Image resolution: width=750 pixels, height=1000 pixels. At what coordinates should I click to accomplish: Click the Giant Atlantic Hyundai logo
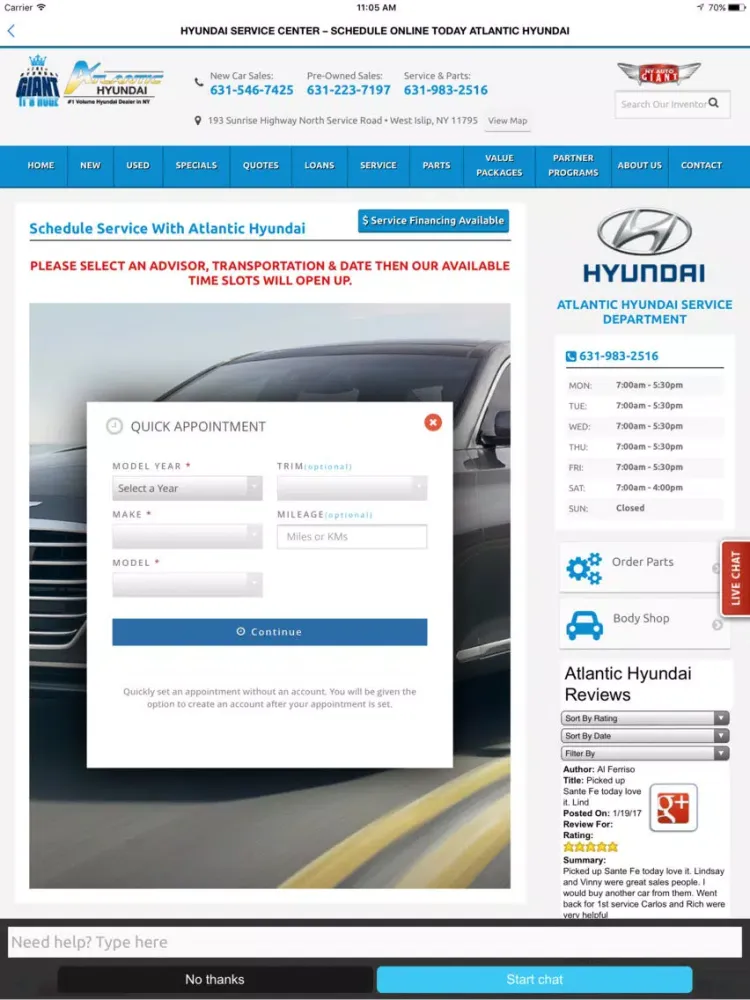(x=89, y=82)
